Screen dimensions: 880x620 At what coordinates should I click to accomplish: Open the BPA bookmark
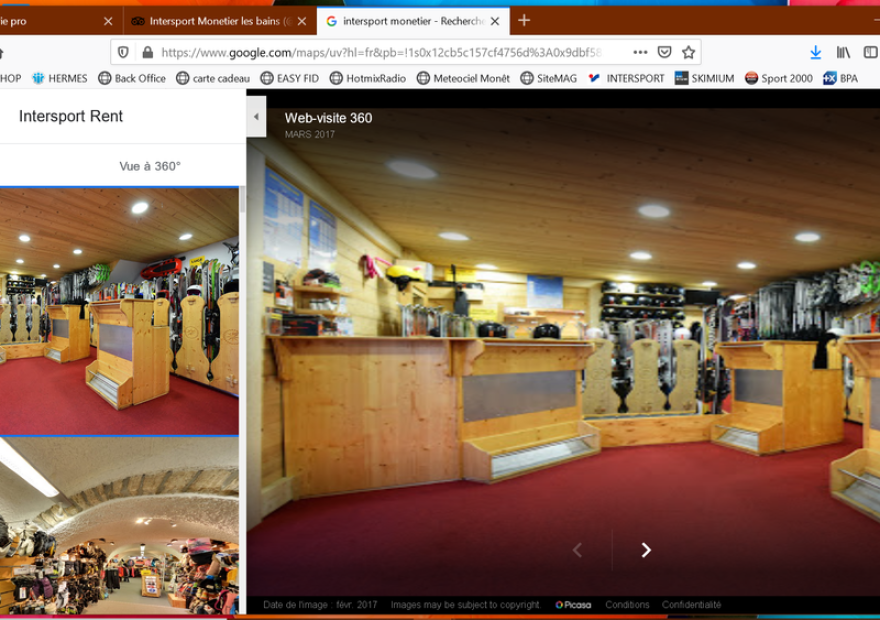click(x=840, y=79)
